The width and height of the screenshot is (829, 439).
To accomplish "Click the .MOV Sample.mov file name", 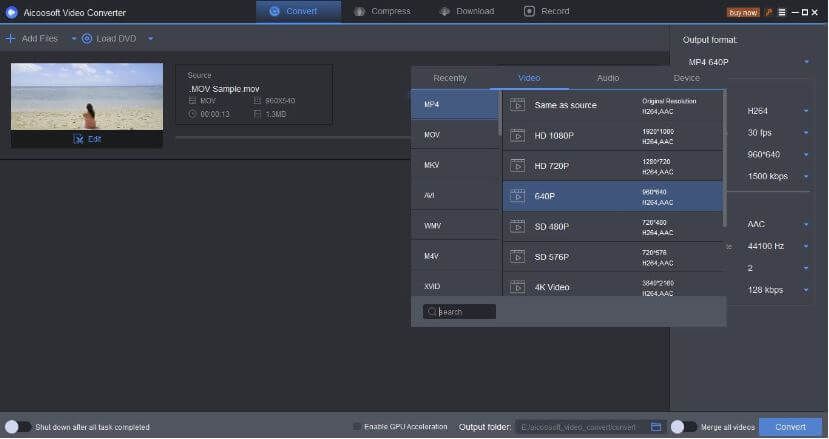I will pos(225,89).
